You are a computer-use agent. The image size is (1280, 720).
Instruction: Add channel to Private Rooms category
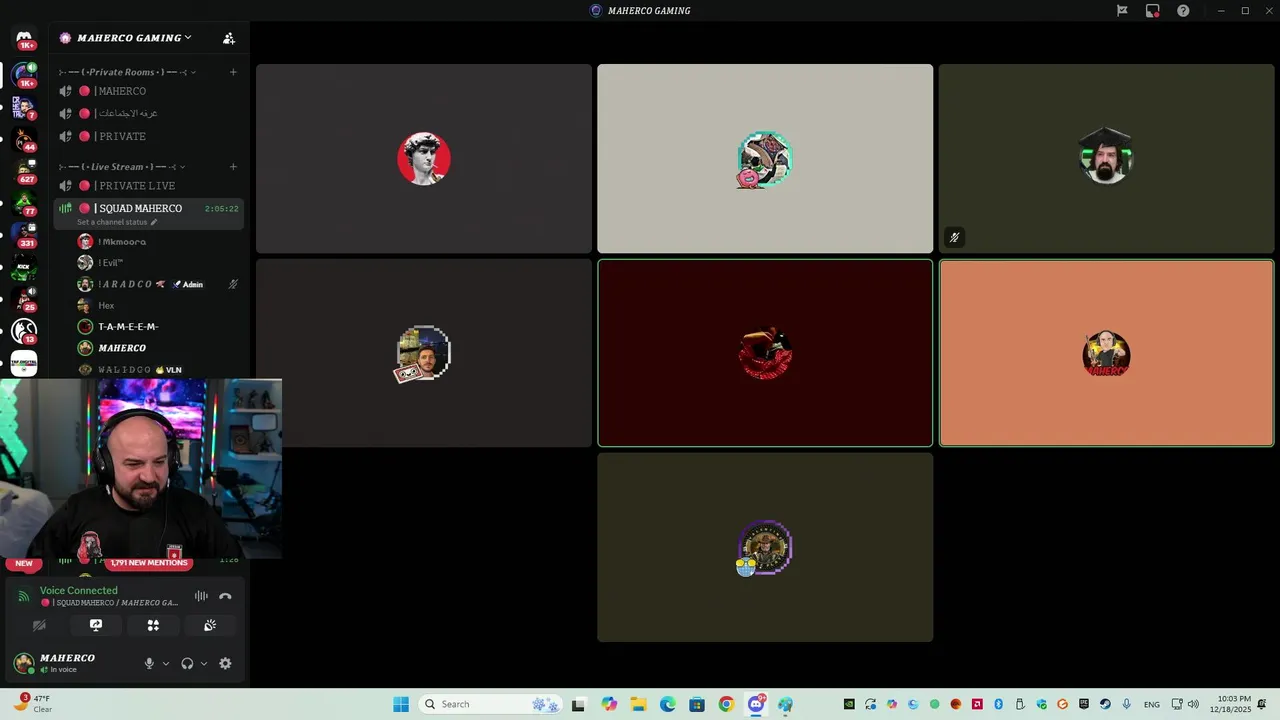tap(233, 72)
